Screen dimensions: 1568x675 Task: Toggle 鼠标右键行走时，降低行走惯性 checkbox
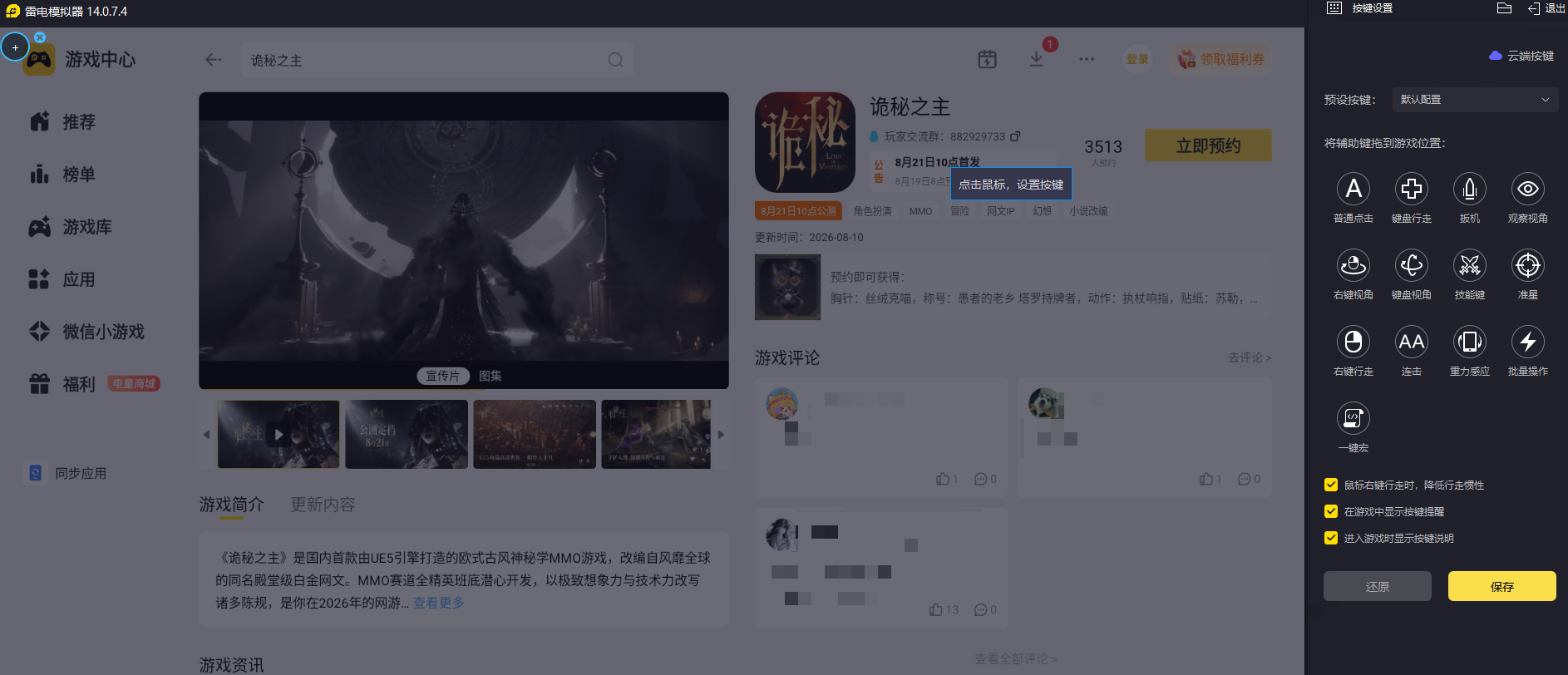pos(1331,485)
